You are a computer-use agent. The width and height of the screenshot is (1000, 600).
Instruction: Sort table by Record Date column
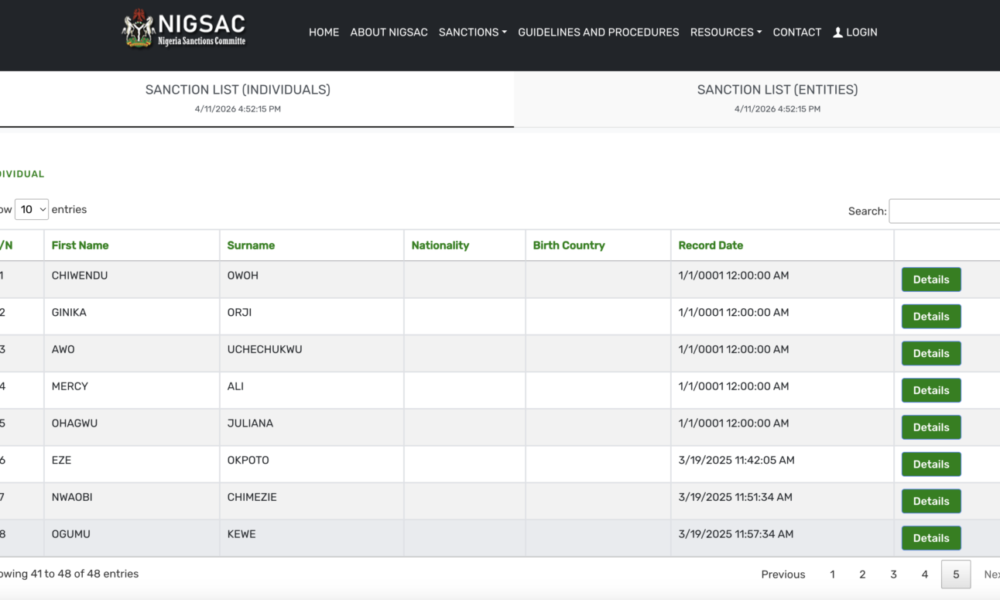point(710,245)
